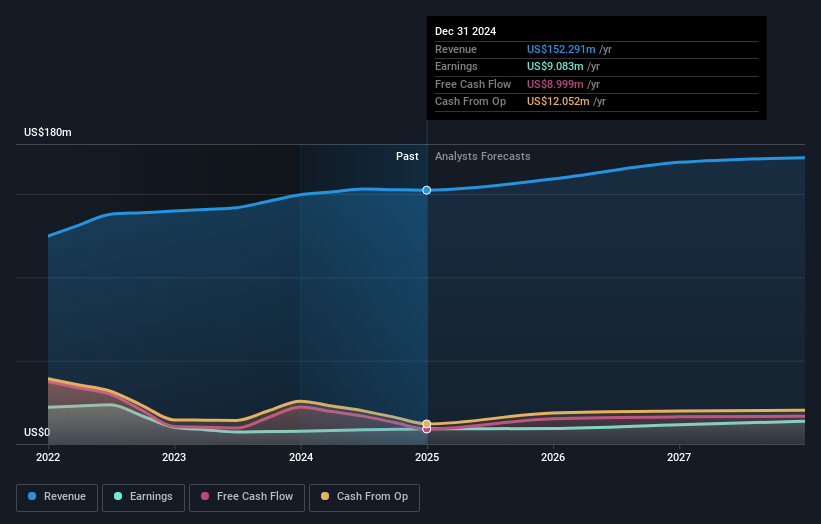Click the US$9.083m earnings value
Screen dimensions: 821x524
[x=555, y=66]
